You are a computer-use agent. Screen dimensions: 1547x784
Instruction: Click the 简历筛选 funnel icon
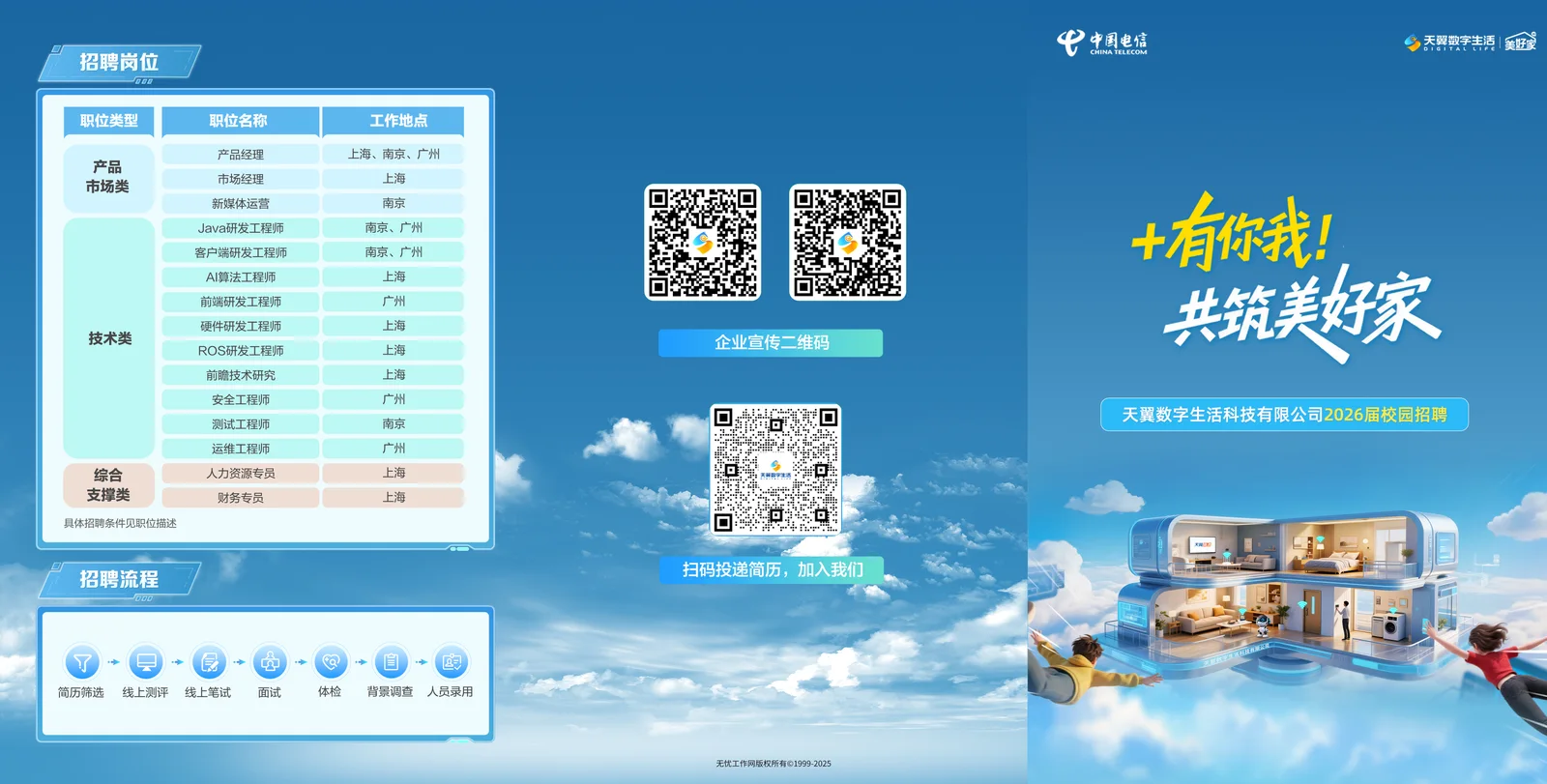(x=82, y=662)
